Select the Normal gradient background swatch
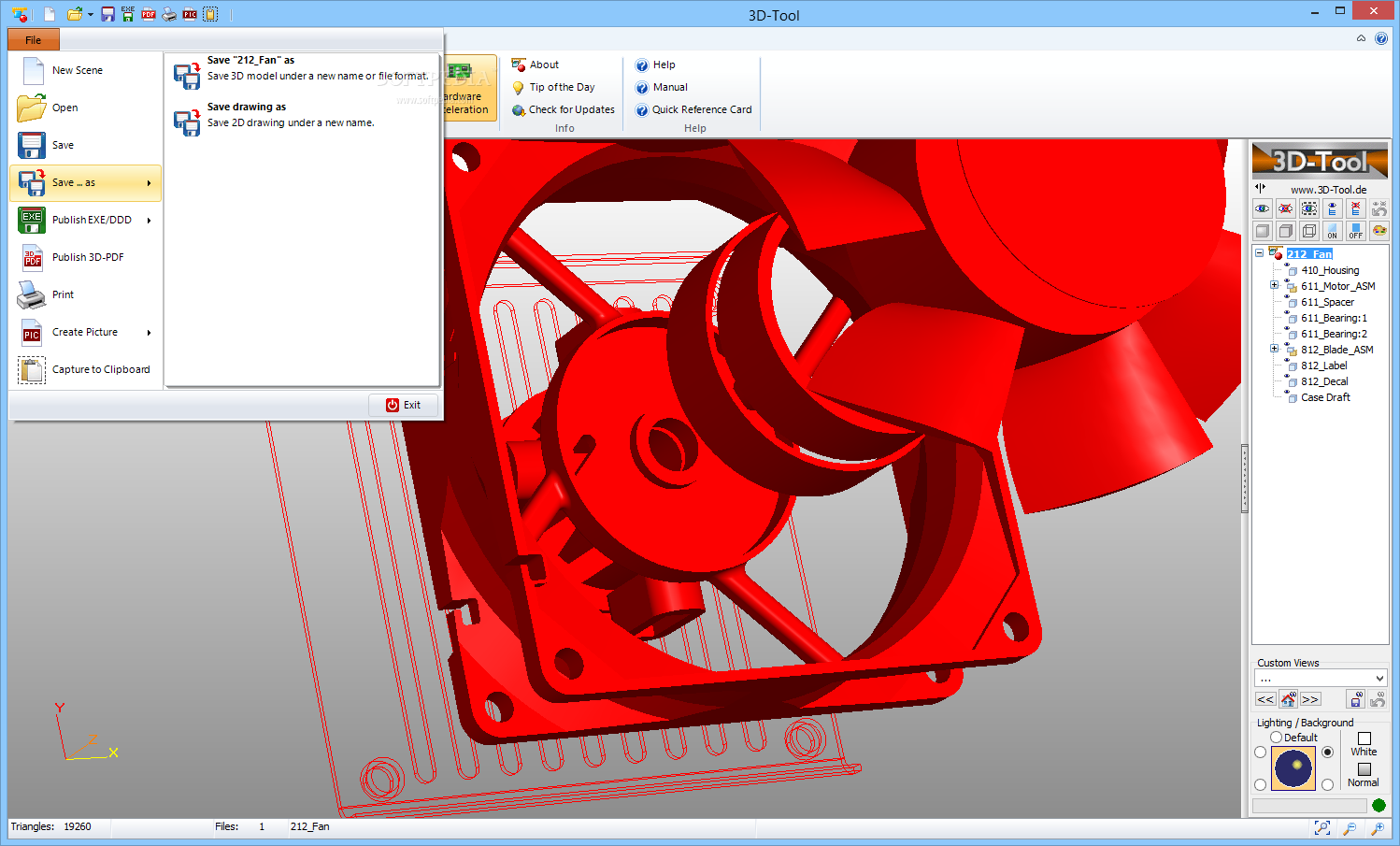Viewport: 1400px width, 846px height. pos(1364,769)
